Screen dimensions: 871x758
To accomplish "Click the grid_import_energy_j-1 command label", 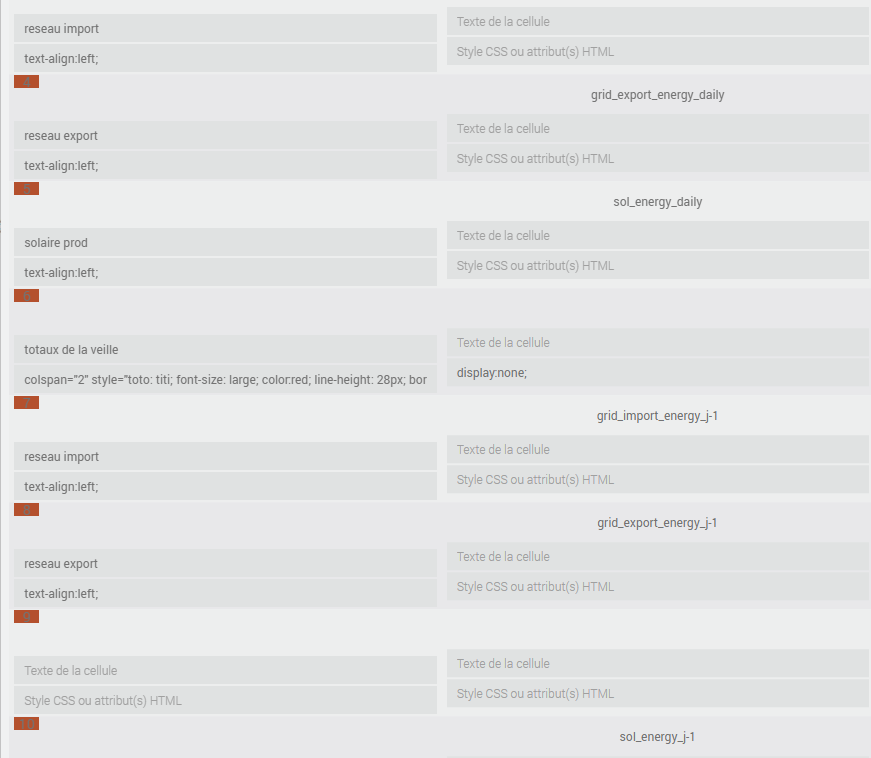I will pyautogui.click(x=657, y=416).
